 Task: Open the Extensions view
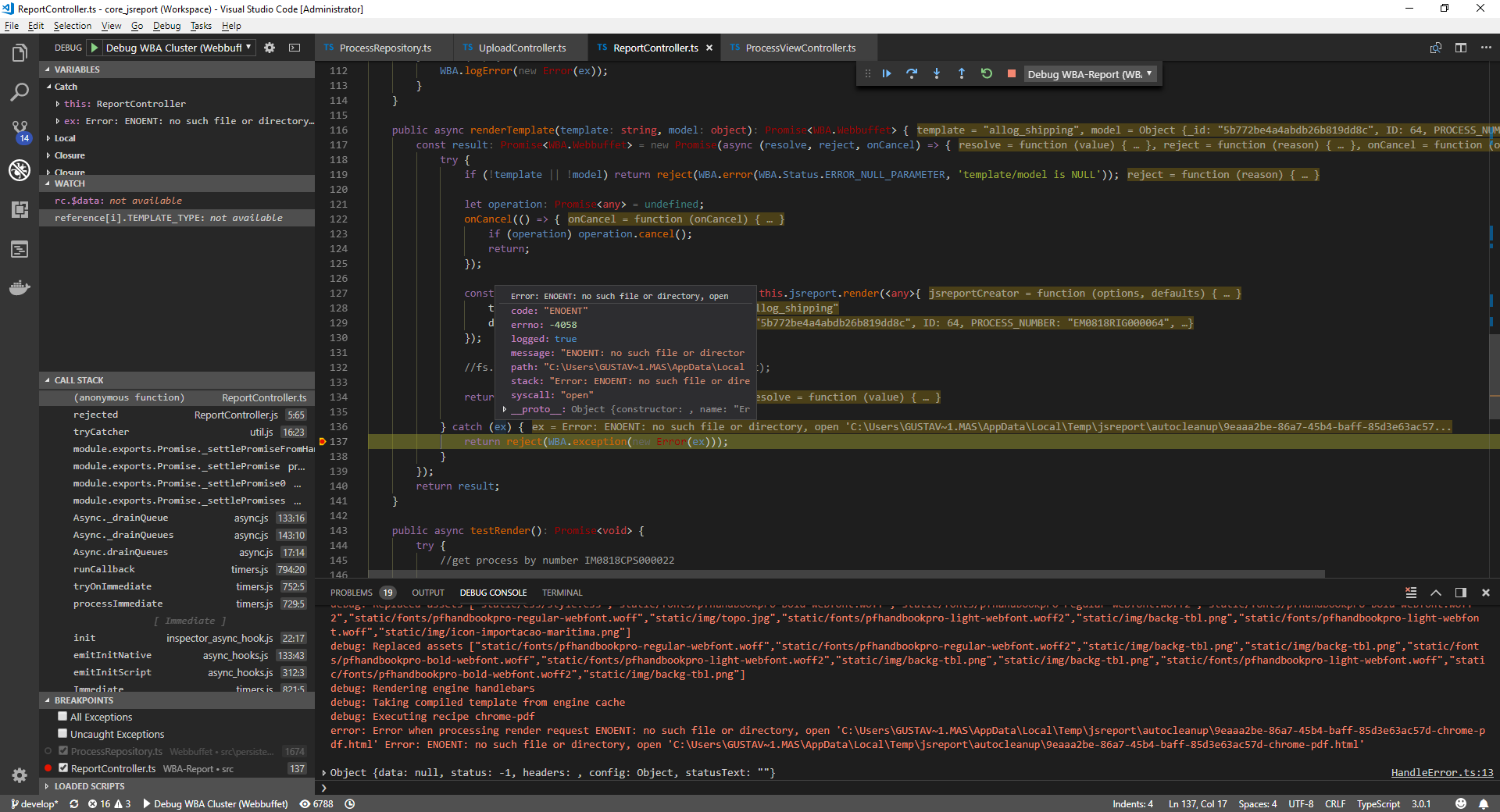[20, 209]
